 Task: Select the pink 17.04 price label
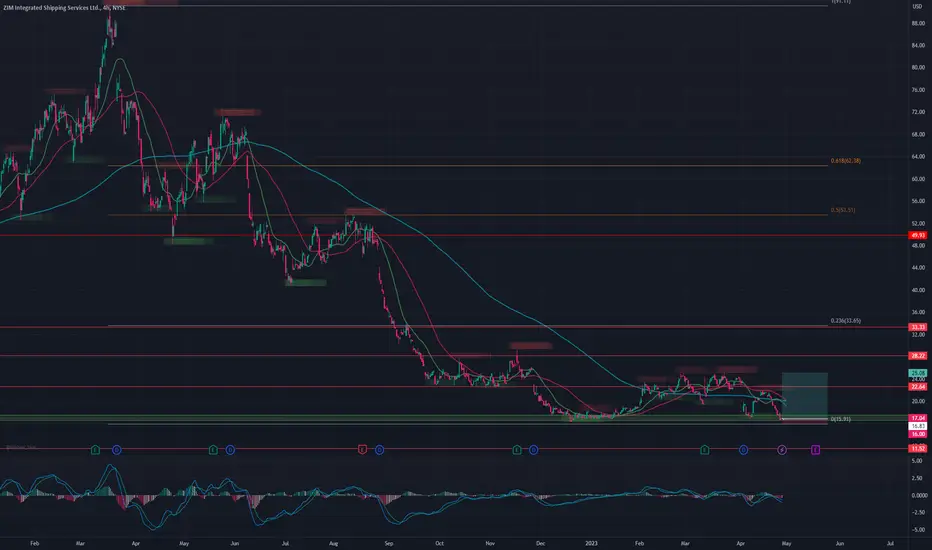coord(918,418)
